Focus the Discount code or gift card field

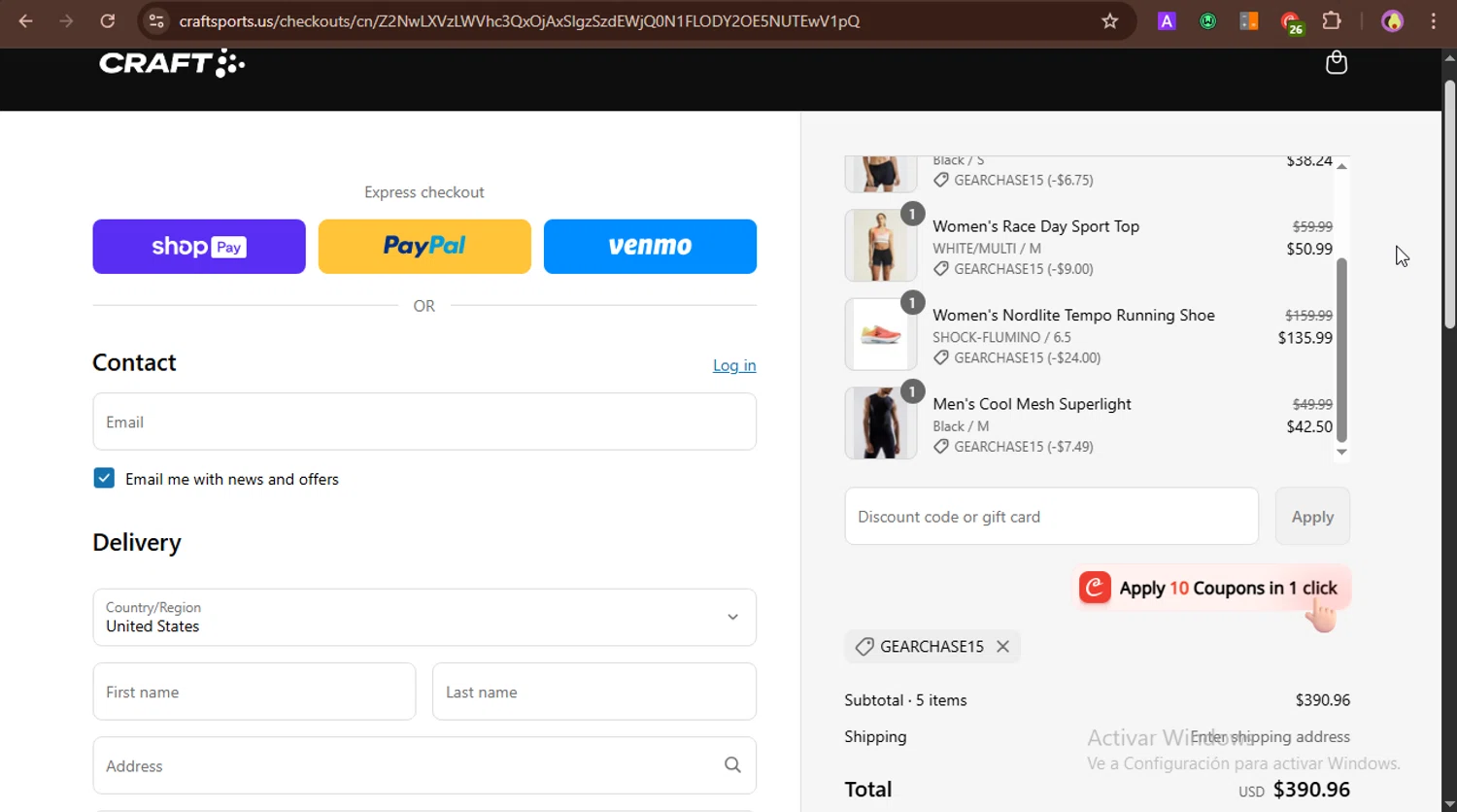tap(1051, 517)
